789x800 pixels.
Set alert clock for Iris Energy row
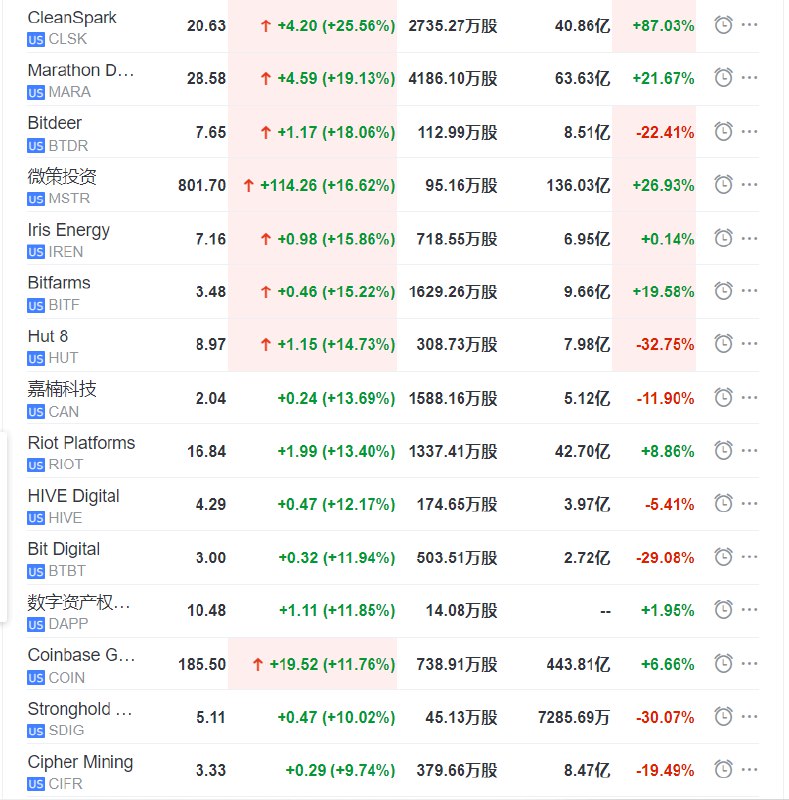click(723, 238)
